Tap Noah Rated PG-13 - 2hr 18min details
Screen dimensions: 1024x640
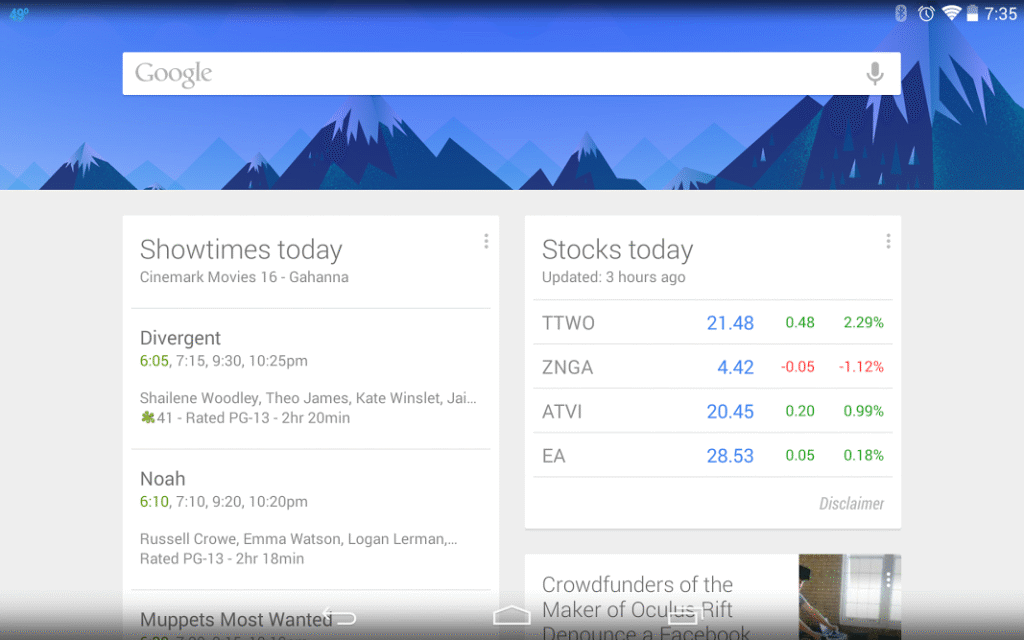pos(222,558)
